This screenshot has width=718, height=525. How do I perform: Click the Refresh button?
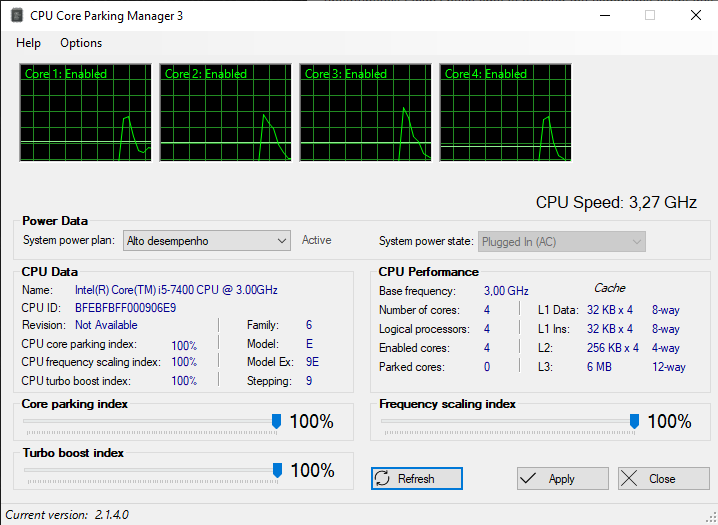pyautogui.click(x=416, y=479)
